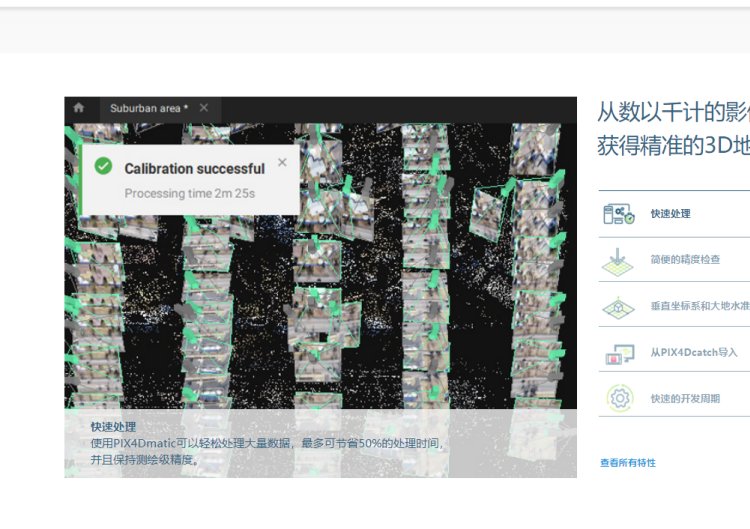The width and height of the screenshot is (750, 529).
Task: Follow the 查看所有特性 link
Action: (x=627, y=463)
